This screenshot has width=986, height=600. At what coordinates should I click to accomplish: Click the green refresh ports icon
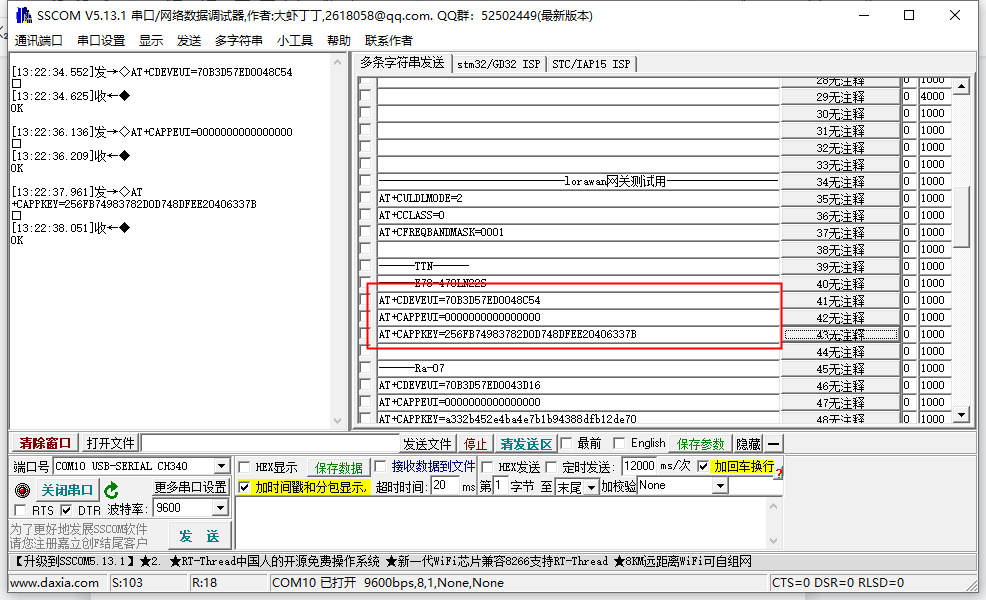click(110, 490)
